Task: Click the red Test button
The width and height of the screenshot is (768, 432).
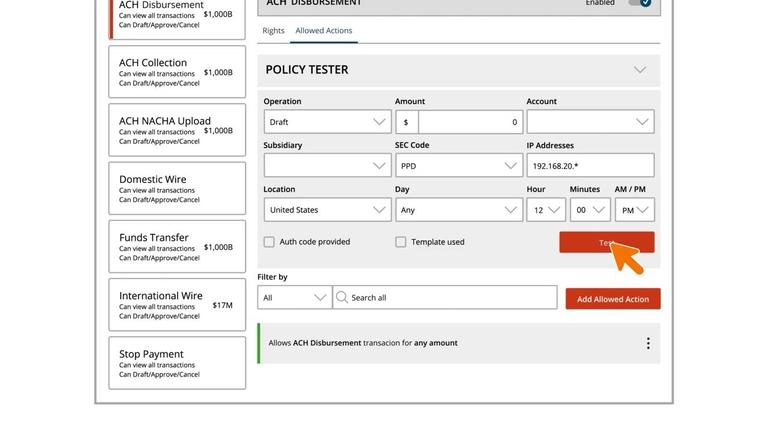Action: tap(607, 242)
